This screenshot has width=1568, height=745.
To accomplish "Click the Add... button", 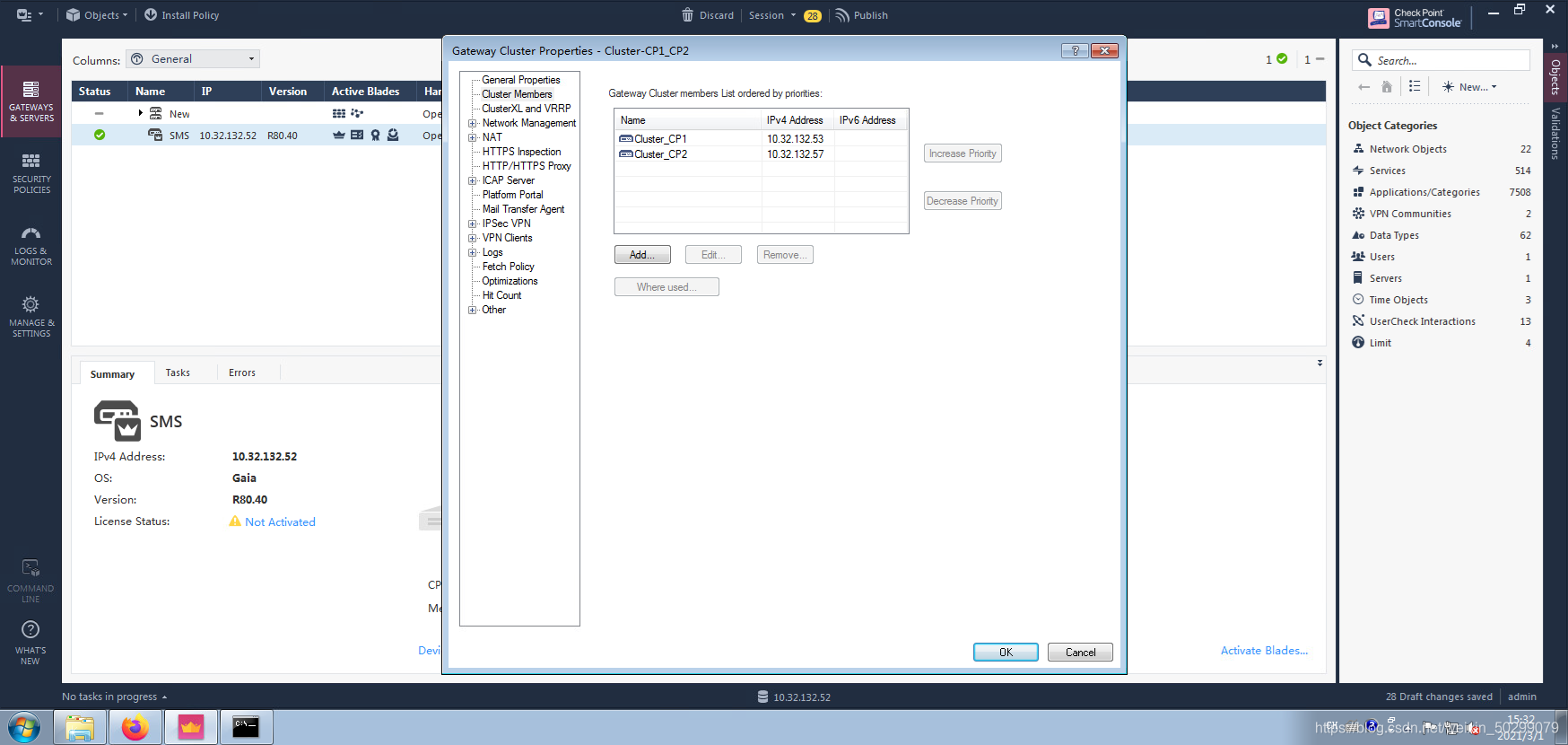I will (x=642, y=255).
